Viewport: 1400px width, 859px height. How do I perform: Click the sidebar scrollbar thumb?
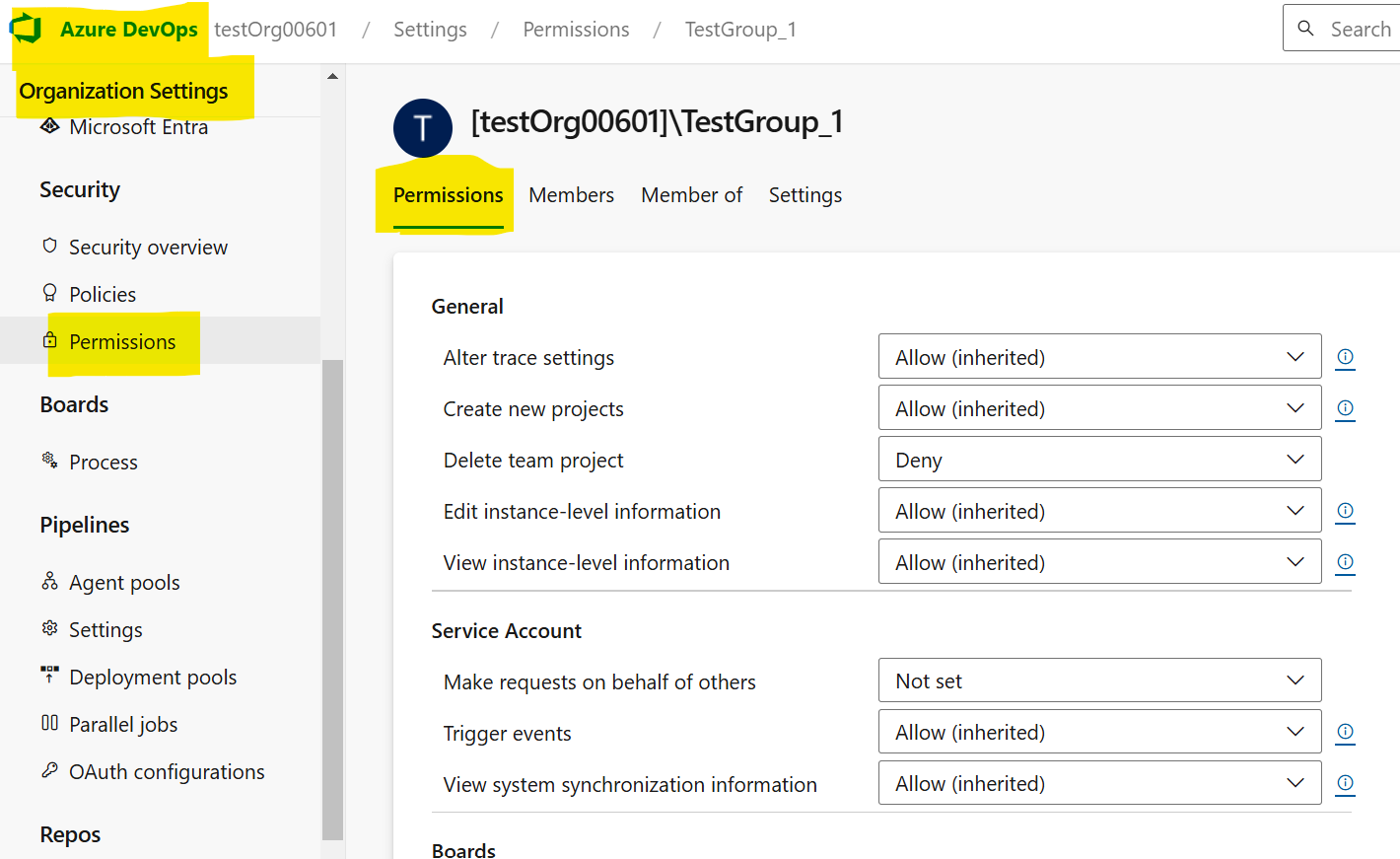(332, 600)
